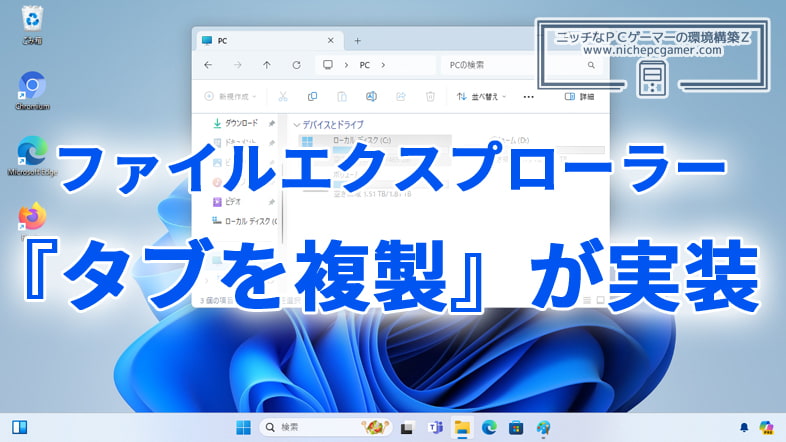The width and height of the screenshot is (786, 442).
Task: Toggle the 詳細 details pane
Action: pos(579,97)
